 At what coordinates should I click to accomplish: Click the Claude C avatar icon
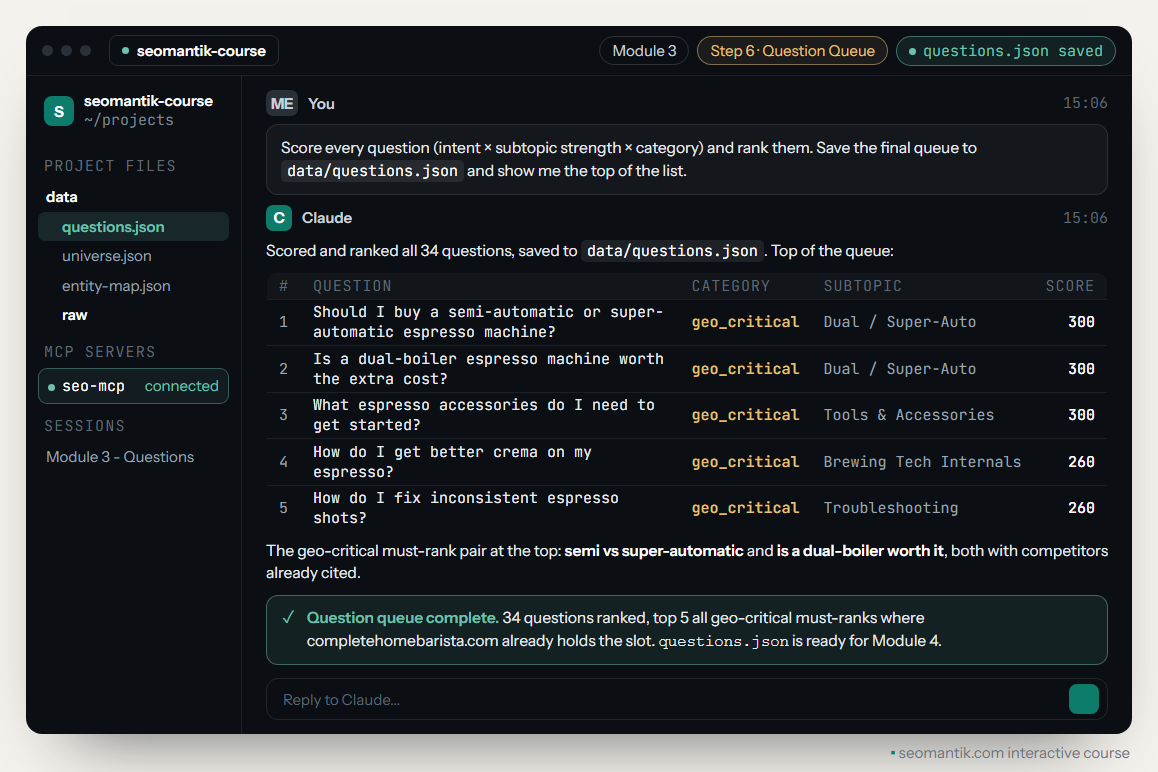pos(279,218)
